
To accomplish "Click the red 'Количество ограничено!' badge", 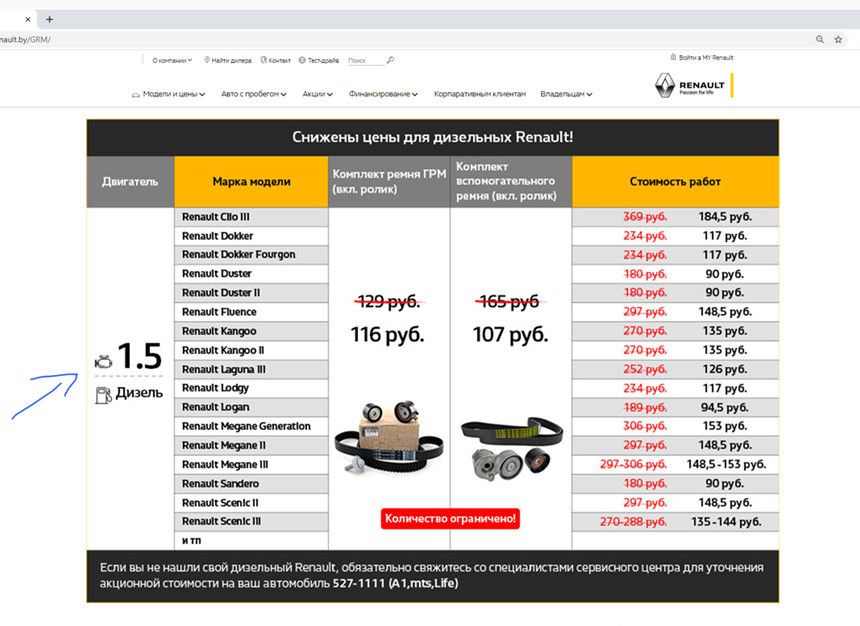I will [450, 518].
